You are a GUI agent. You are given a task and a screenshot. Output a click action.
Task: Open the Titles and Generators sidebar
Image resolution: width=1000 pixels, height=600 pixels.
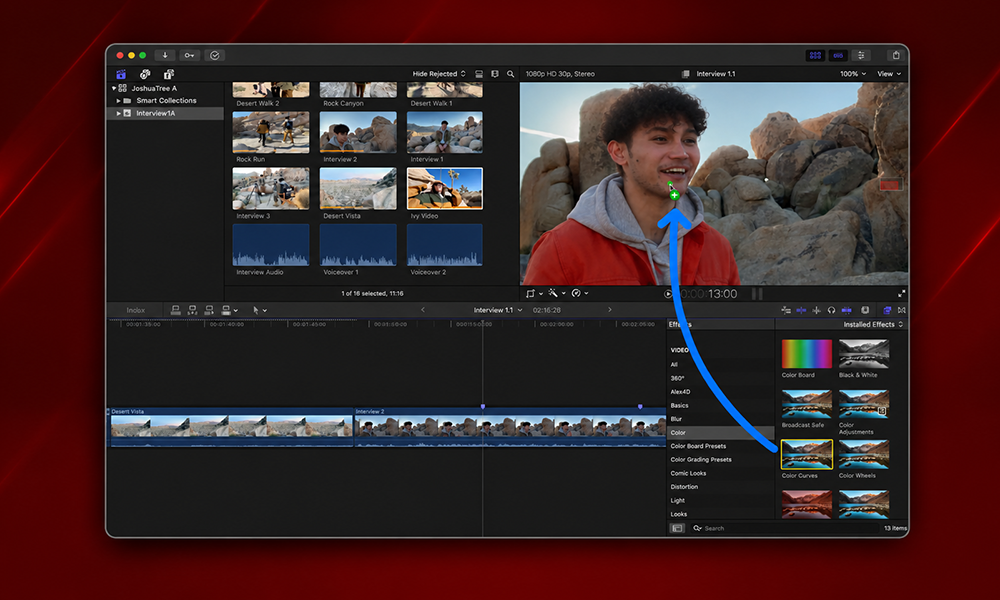(x=168, y=74)
